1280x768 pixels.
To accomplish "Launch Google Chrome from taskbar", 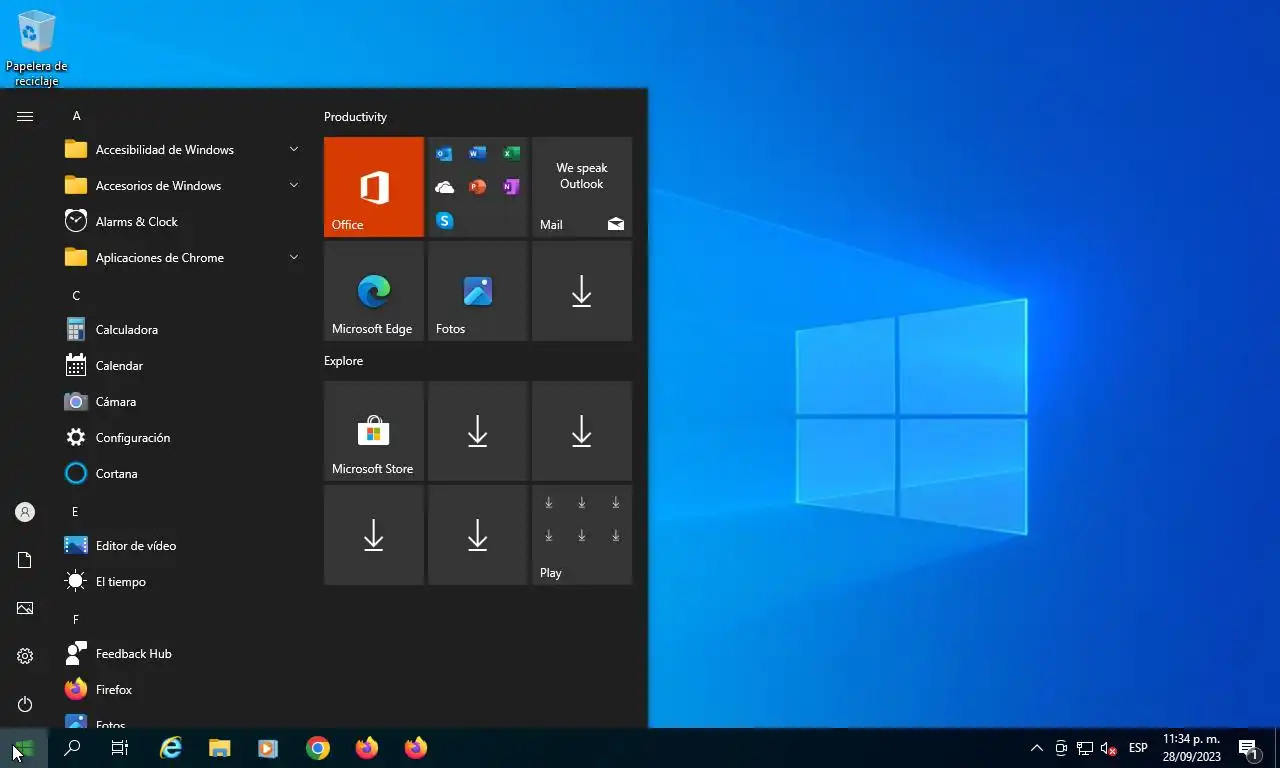I will coord(318,748).
